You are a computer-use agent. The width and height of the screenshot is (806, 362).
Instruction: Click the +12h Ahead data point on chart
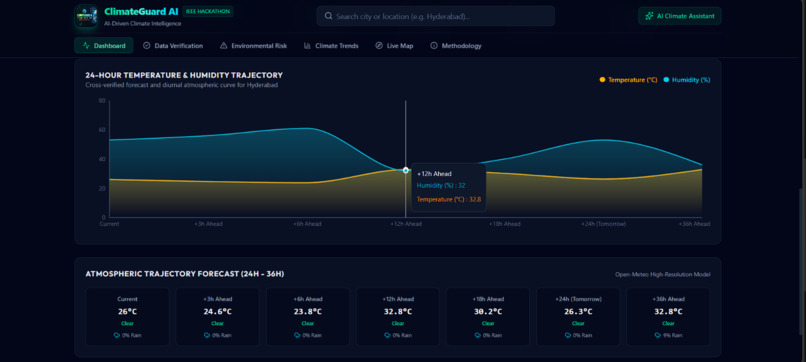click(406, 170)
